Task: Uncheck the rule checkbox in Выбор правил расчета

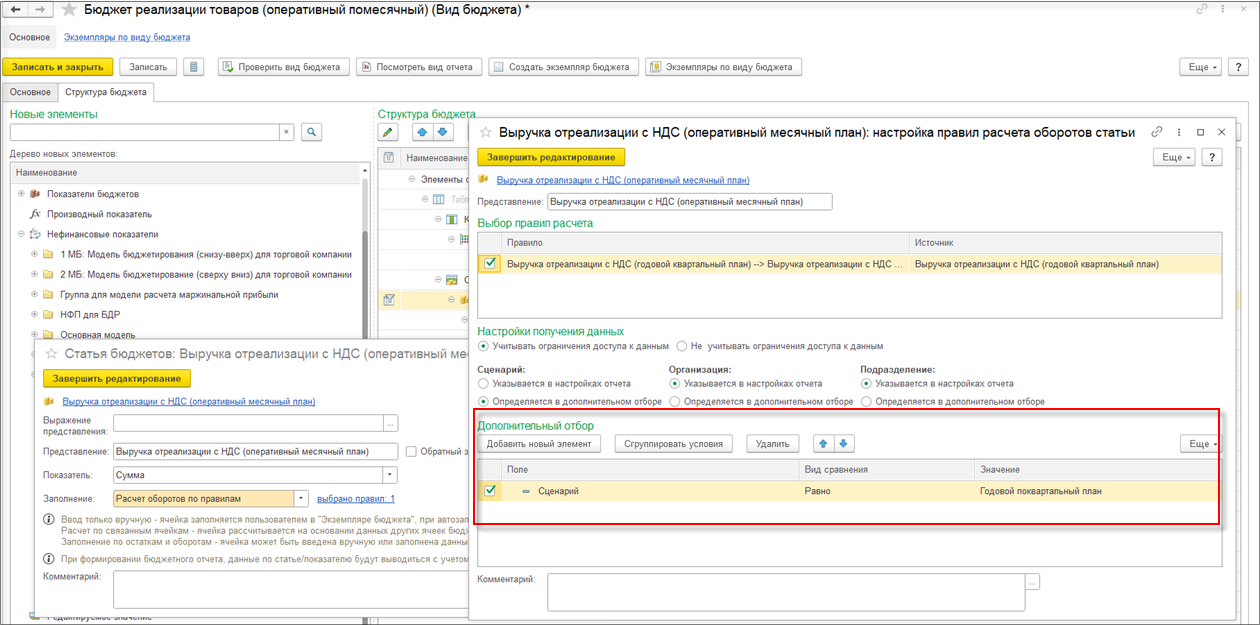Action: click(x=490, y=264)
